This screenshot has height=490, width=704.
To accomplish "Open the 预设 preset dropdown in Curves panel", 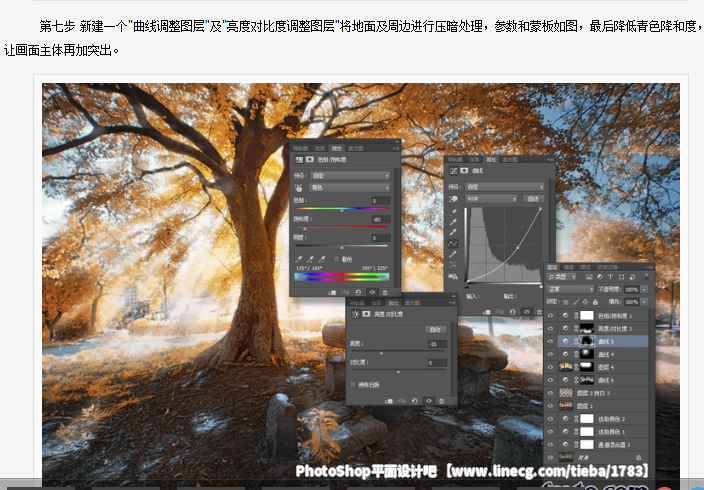I will [x=505, y=187].
